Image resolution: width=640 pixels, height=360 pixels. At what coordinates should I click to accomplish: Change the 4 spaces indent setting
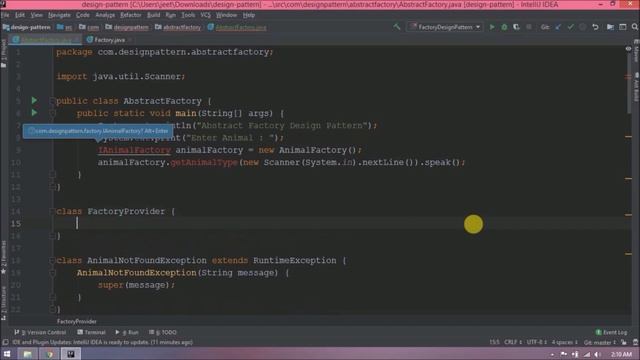click(x=564, y=342)
